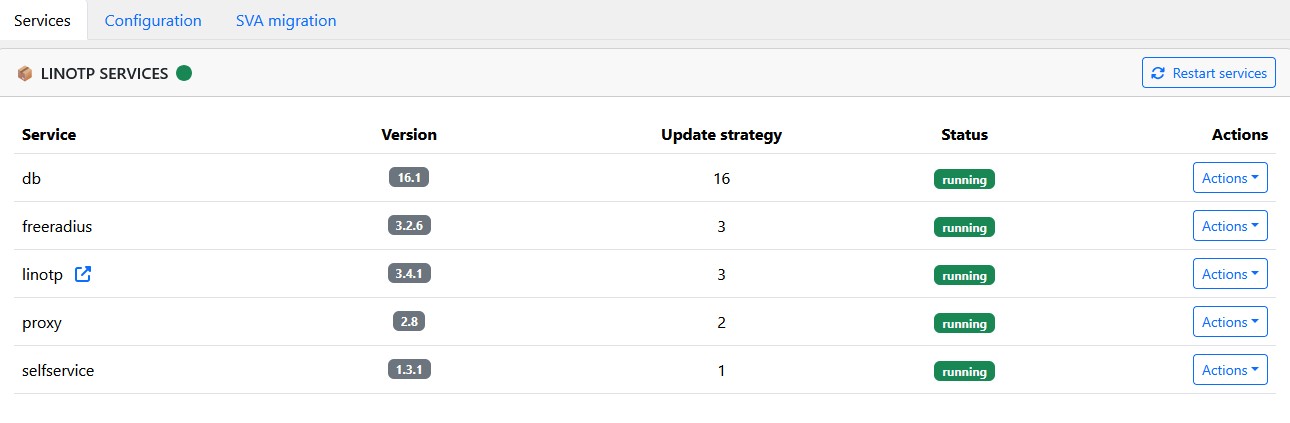Click the 3.2.6 version badge for freeradius
Image resolution: width=1290 pixels, height=423 pixels.
(409, 226)
